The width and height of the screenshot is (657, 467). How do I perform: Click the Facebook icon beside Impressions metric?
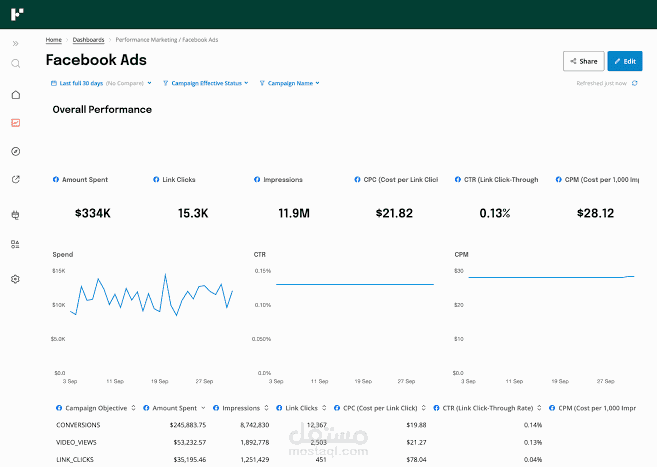[257, 179]
